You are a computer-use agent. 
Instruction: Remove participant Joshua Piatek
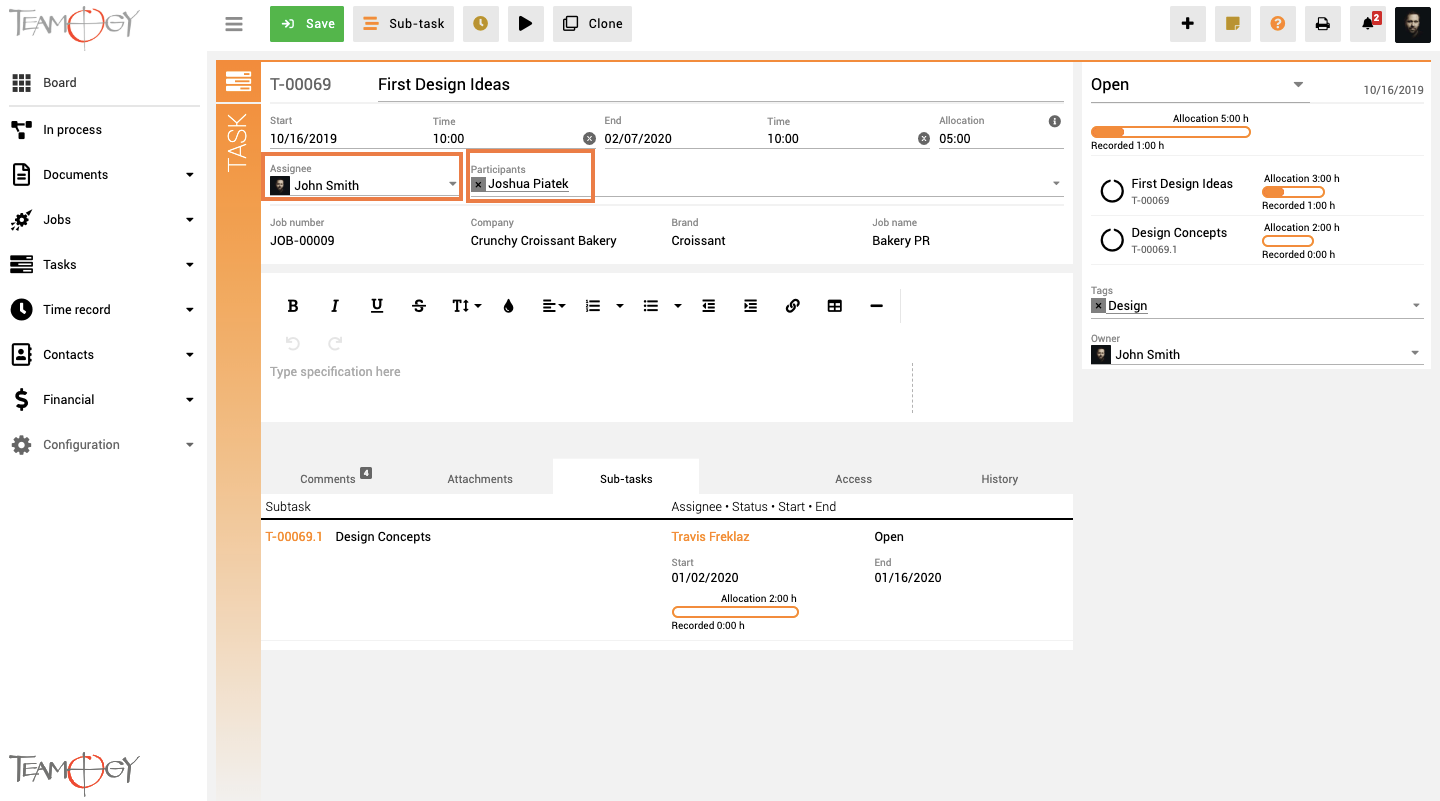click(478, 184)
